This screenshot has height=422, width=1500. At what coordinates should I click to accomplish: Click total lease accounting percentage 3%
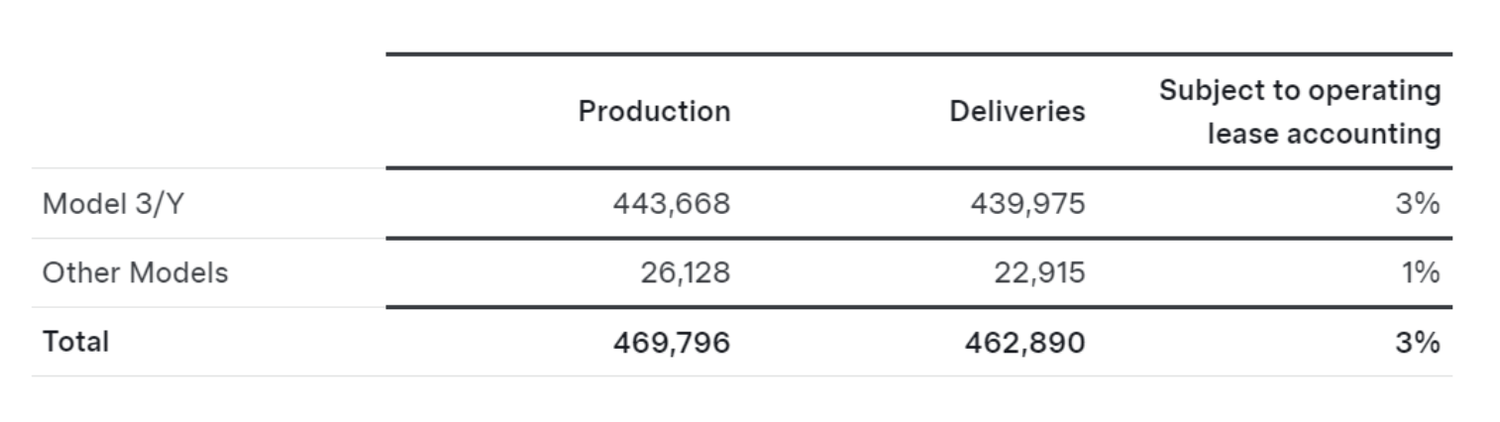pyautogui.click(x=1418, y=343)
